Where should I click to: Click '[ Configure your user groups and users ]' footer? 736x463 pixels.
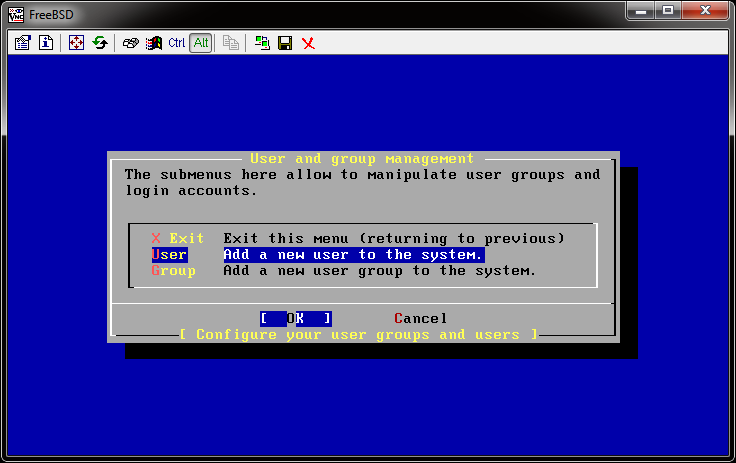[359, 335]
